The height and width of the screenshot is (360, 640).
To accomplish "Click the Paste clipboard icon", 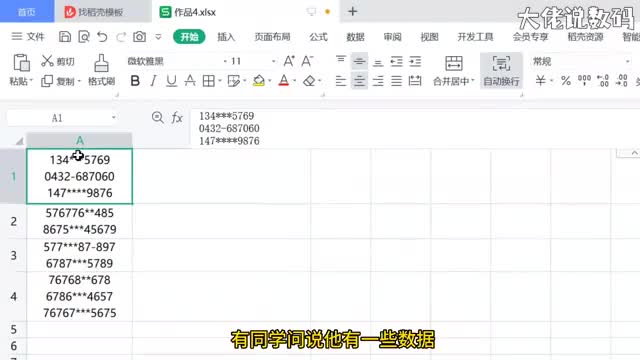I will (21, 62).
